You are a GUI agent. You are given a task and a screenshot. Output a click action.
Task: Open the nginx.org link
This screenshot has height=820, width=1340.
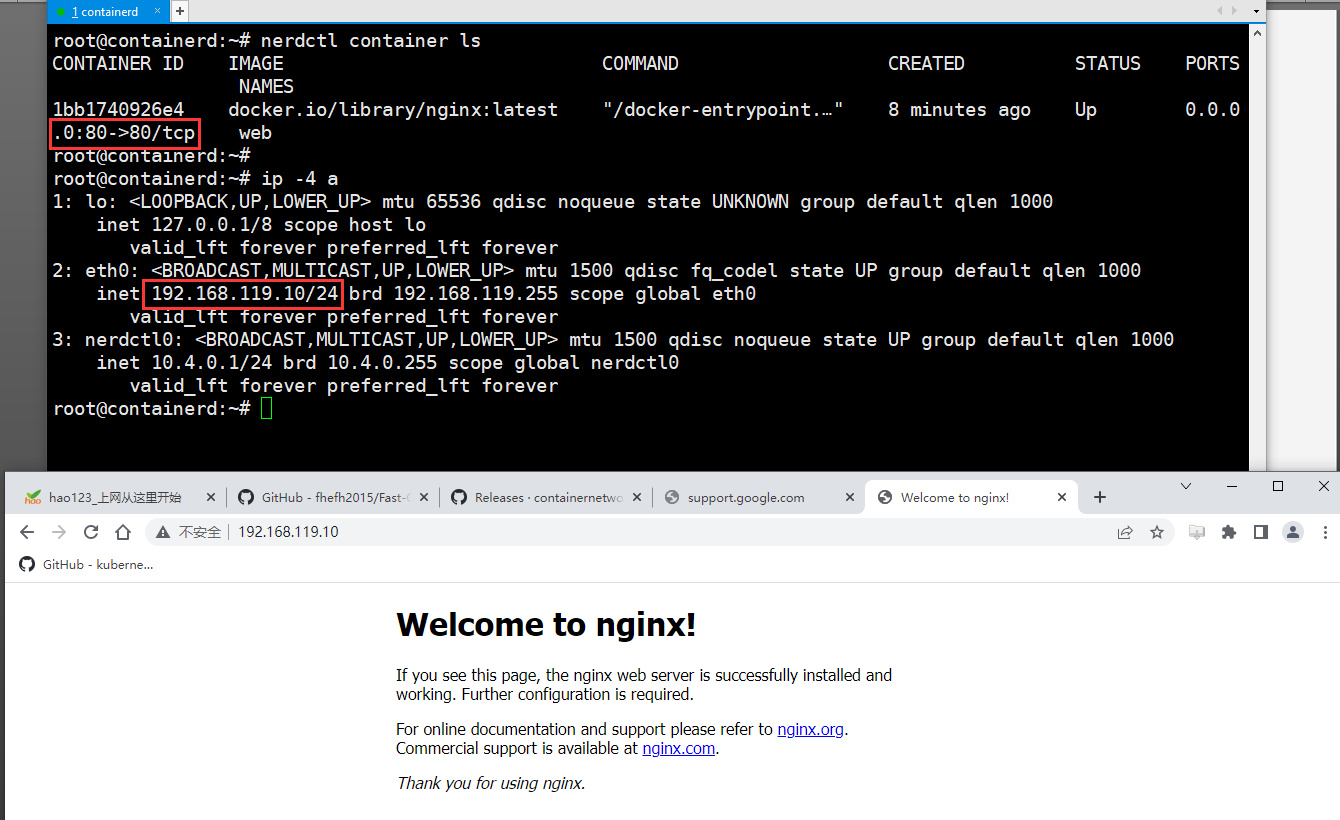click(x=811, y=729)
